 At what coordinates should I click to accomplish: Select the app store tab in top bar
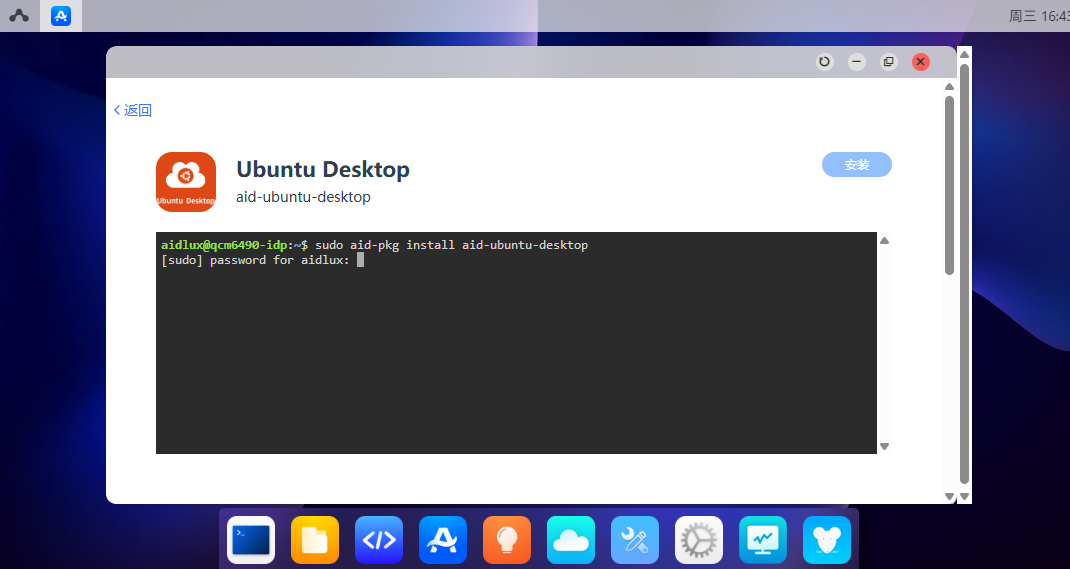61,16
